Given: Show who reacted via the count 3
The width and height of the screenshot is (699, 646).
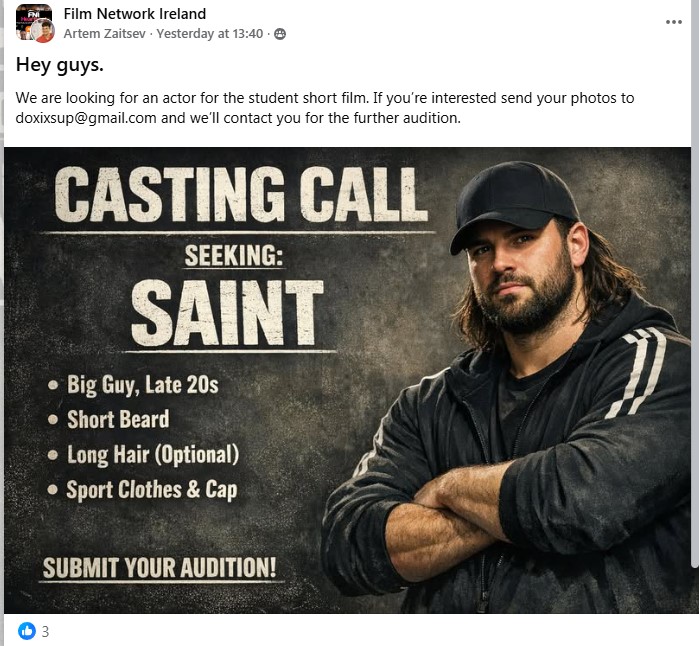Looking at the screenshot, I should 45,631.
